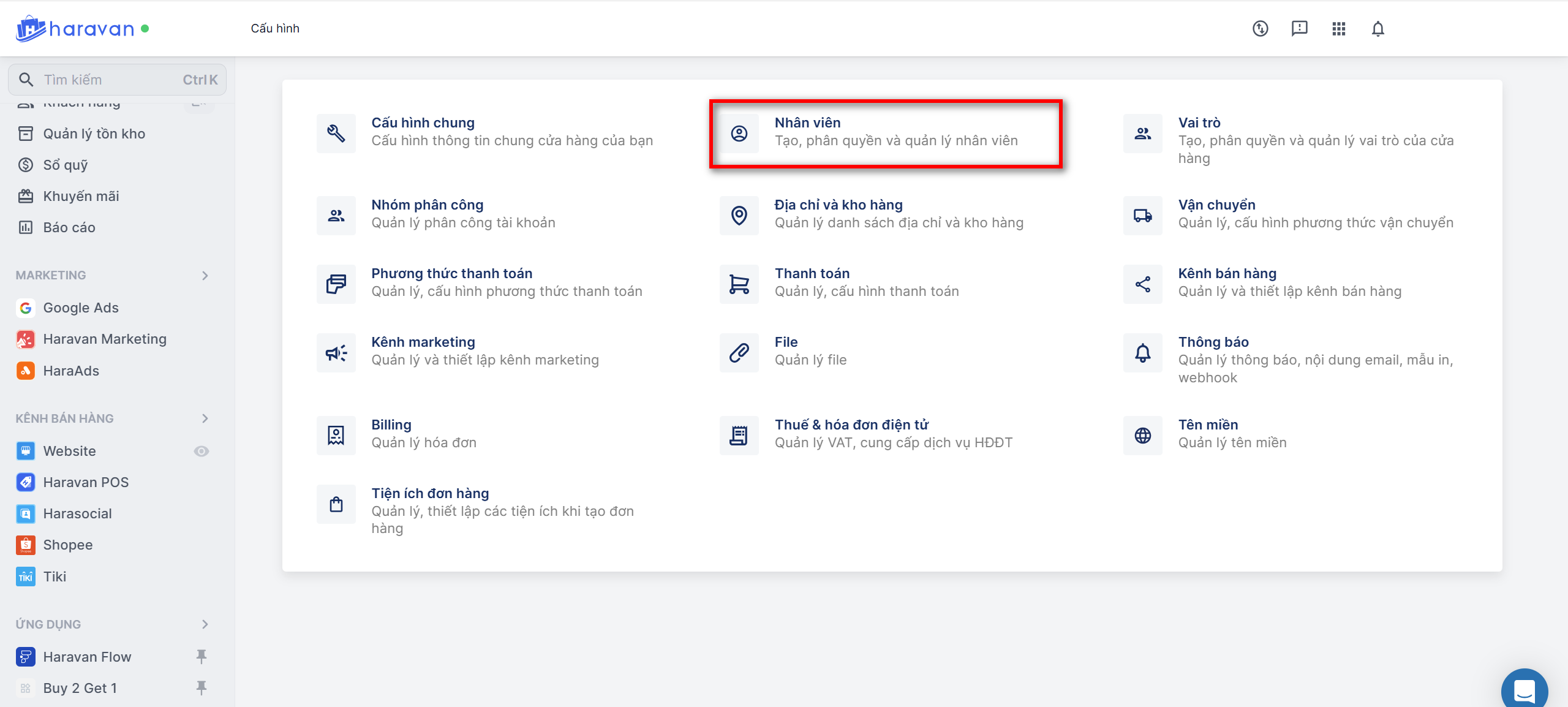Unpin the Buy 2 Get 1 app
The height and width of the screenshot is (707, 1568).
pyautogui.click(x=201, y=688)
